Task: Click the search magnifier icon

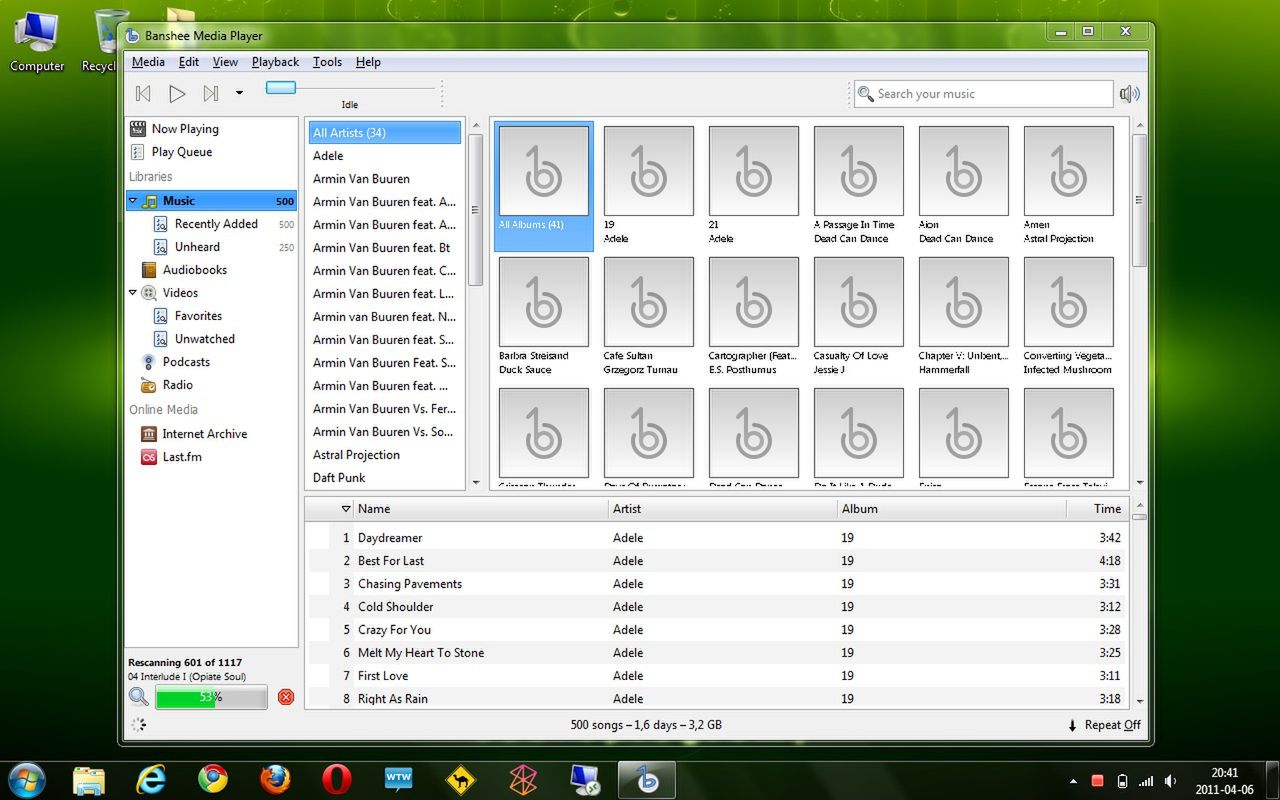Action: (866, 94)
